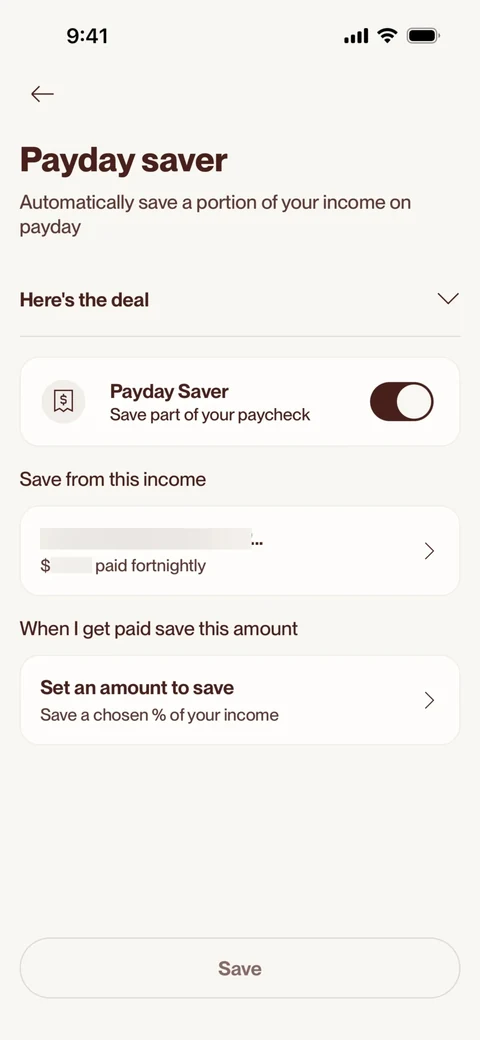
Task: Click the 9:41 clock in status bar
Action: [88, 36]
